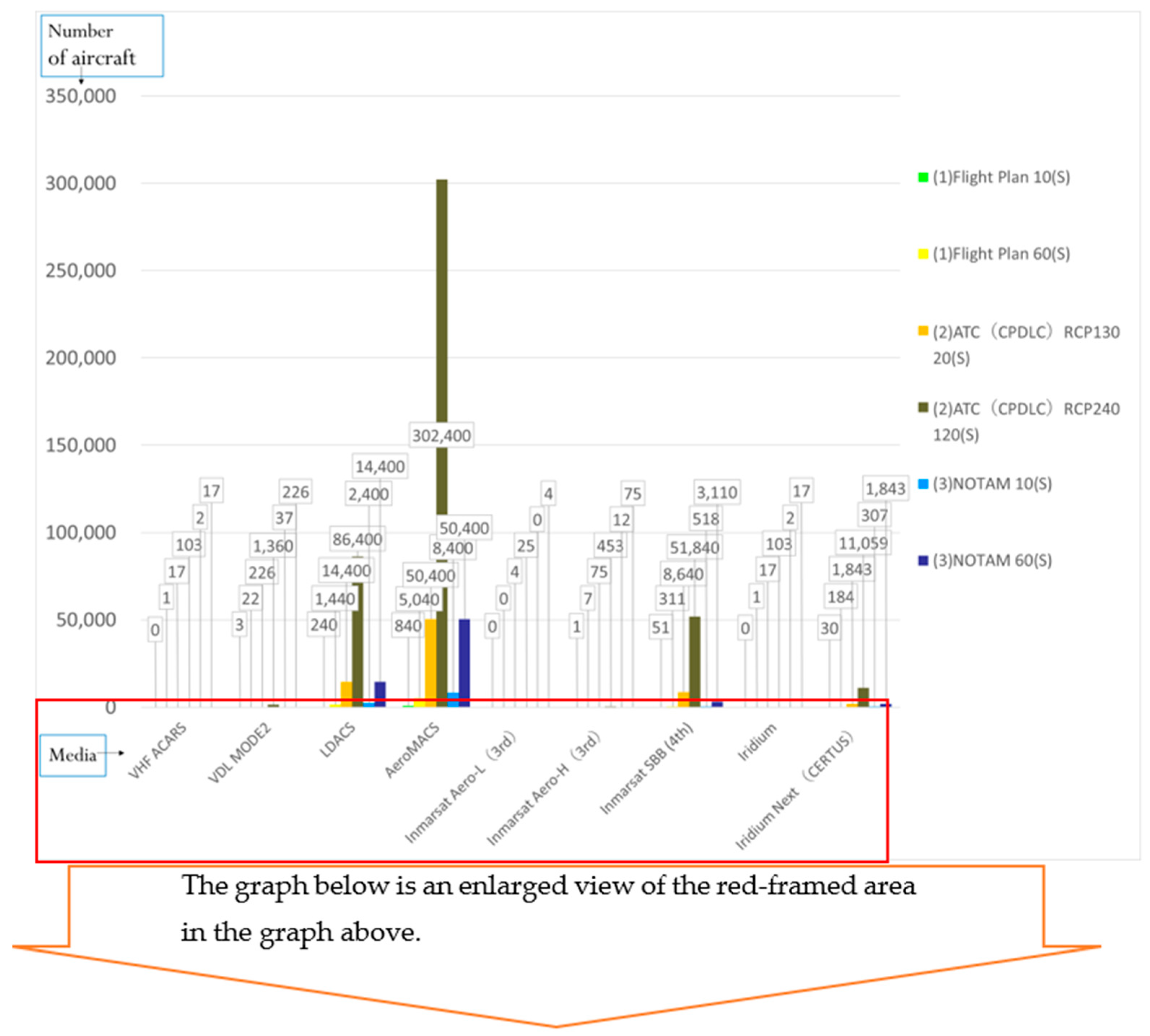Click the Number of aircraft axis label box

tap(102, 45)
